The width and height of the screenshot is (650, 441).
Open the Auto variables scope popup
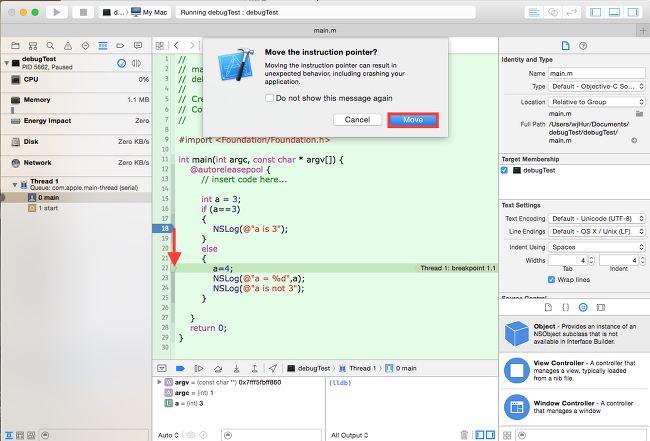pyautogui.click(x=168, y=435)
